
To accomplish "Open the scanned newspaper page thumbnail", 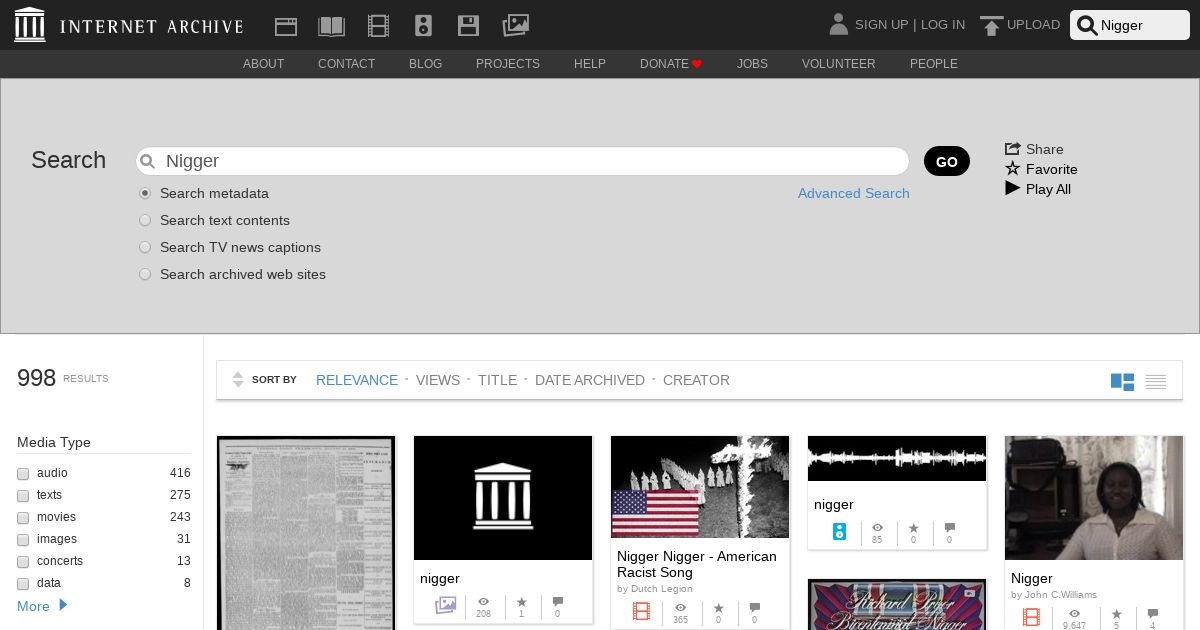I will point(306,533).
